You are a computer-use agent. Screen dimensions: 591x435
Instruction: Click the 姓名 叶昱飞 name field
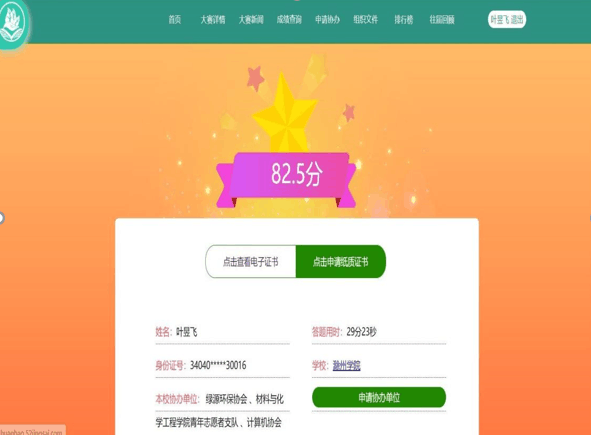point(222,332)
